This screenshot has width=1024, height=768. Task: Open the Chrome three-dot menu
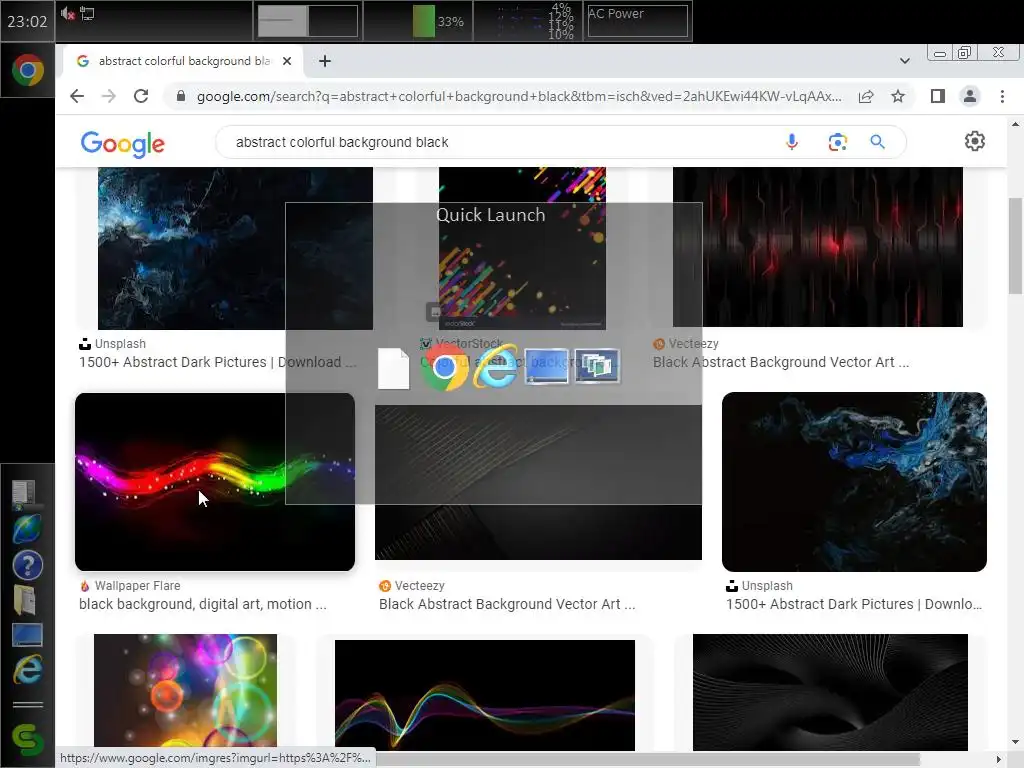[1002, 97]
